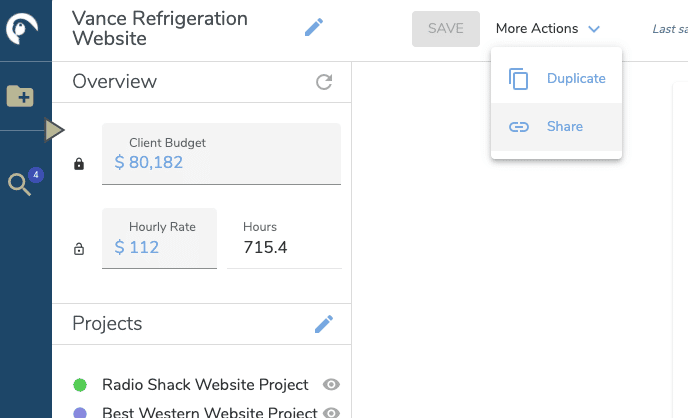Refresh the Overview panel
688x418 pixels.
[x=324, y=82]
